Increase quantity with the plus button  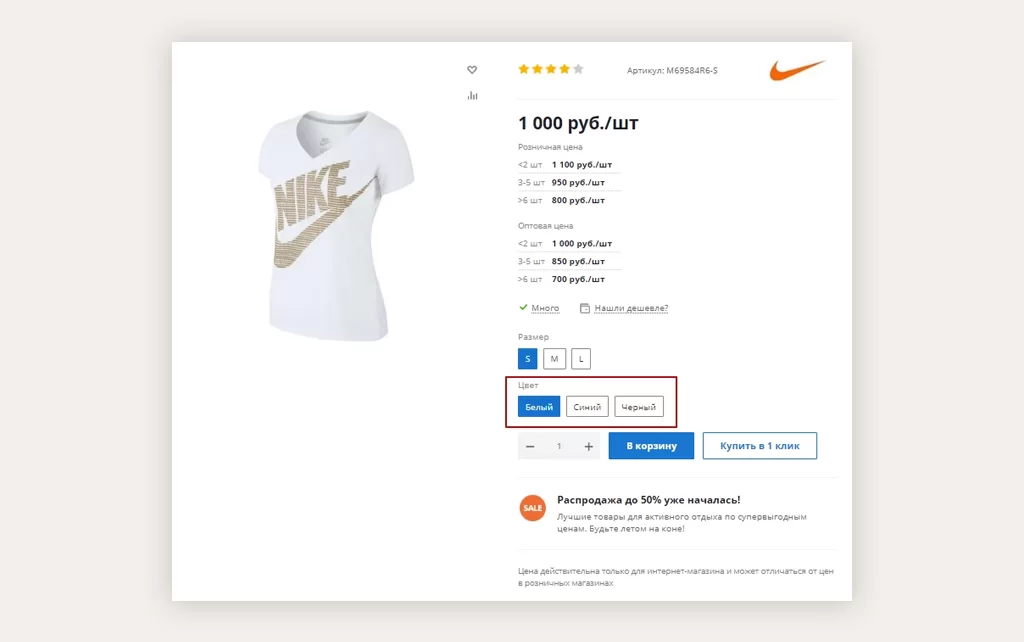589,446
